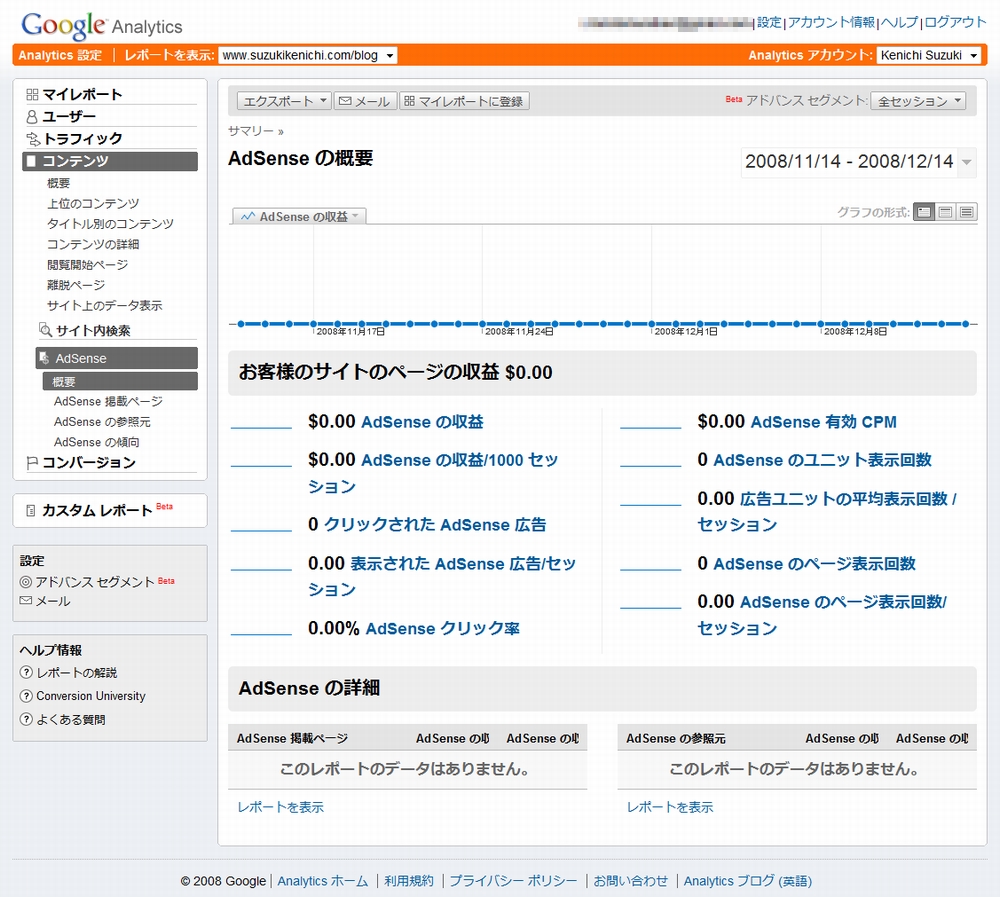1000x897 pixels.
Task: Click the graph point at 2008年11月24日
Action: 482,323
